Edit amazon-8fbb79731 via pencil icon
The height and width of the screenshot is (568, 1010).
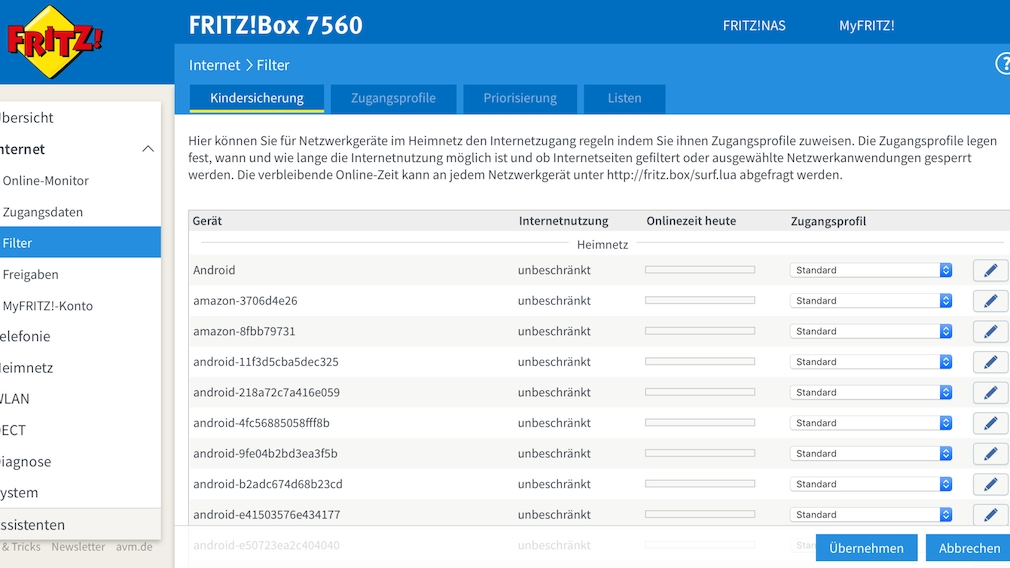[x=990, y=332]
